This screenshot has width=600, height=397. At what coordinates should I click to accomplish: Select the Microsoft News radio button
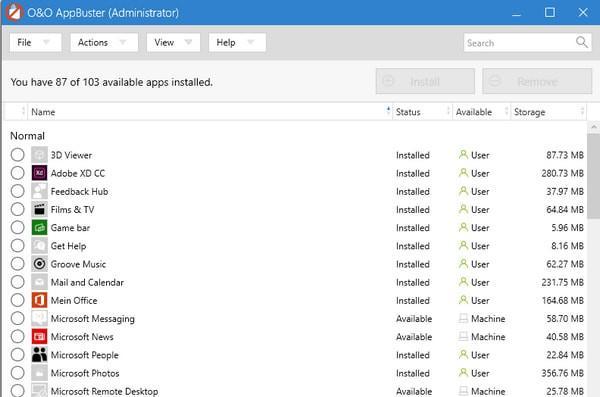coord(18,337)
